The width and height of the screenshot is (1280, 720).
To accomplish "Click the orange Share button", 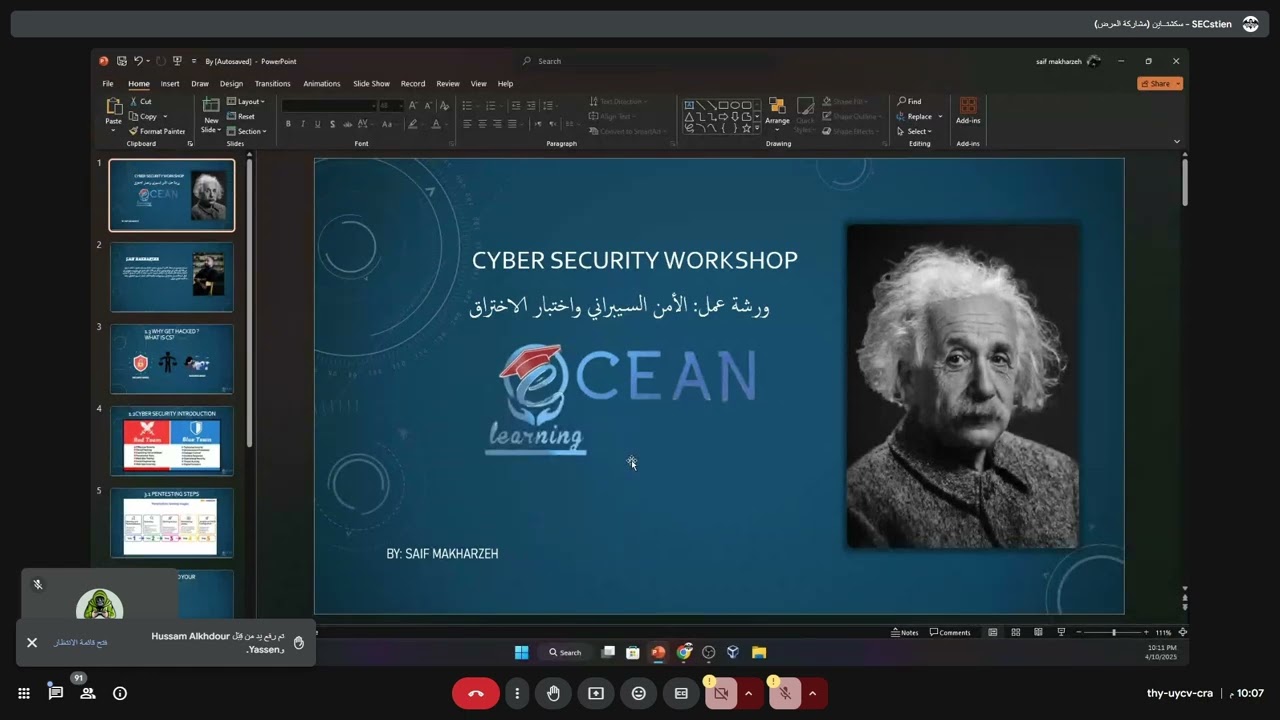I will [x=1160, y=83].
